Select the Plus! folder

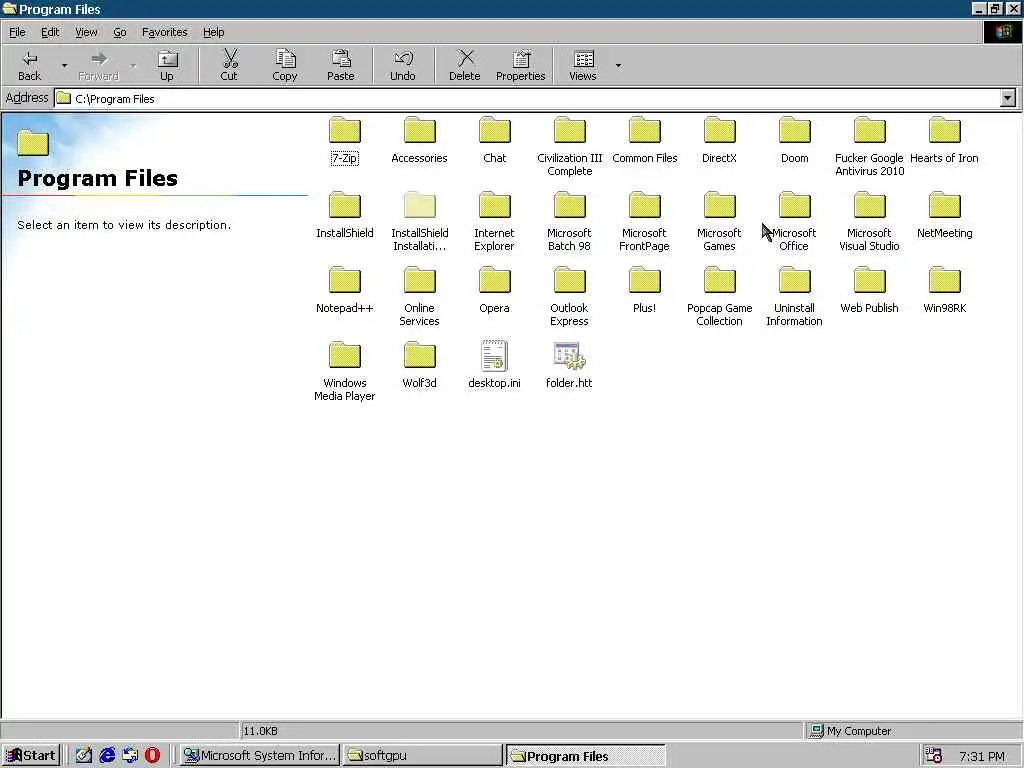(645, 291)
